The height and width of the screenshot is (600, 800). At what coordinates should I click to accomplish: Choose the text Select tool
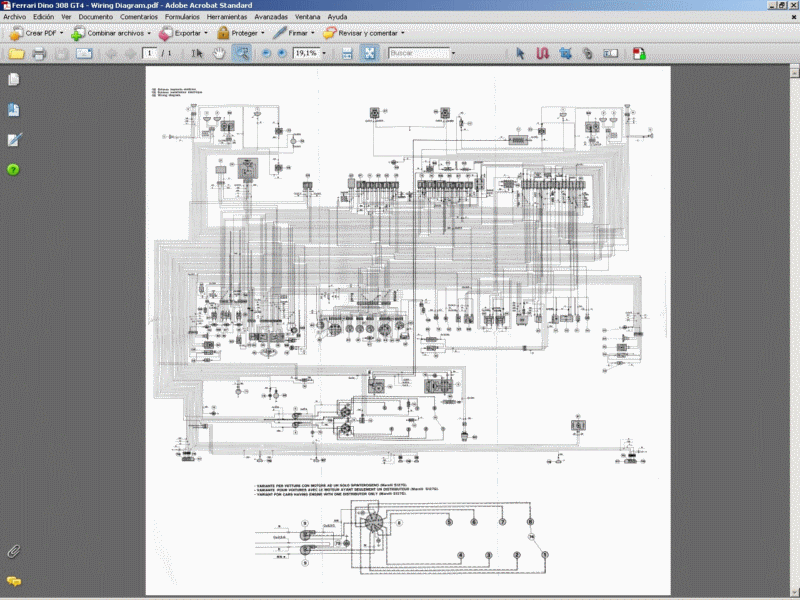pyautogui.click(x=197, y=54)
